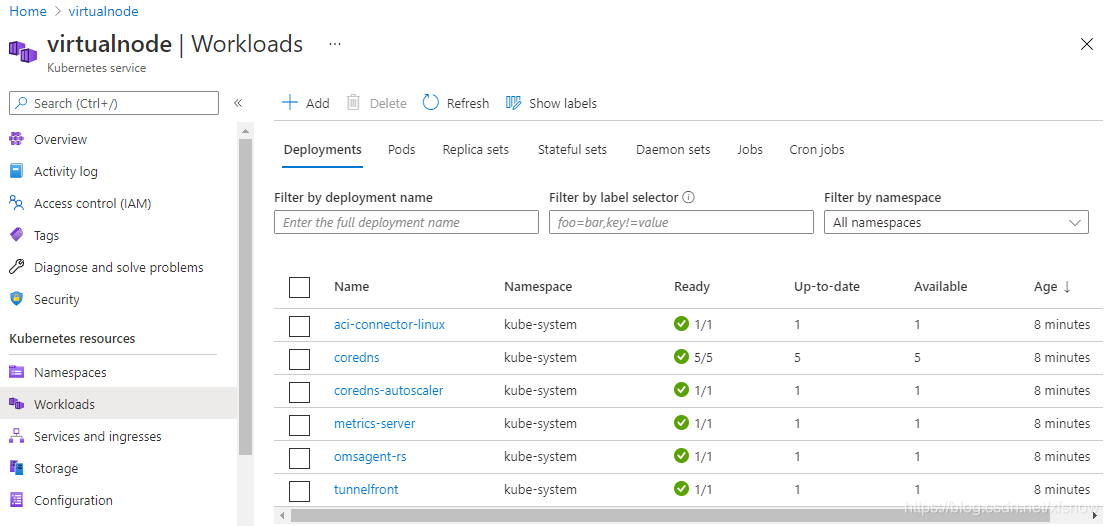Click the Namespaces icon in sidebar
Viewport: 1109px width, 526px height.
click(x=16, y=372)
